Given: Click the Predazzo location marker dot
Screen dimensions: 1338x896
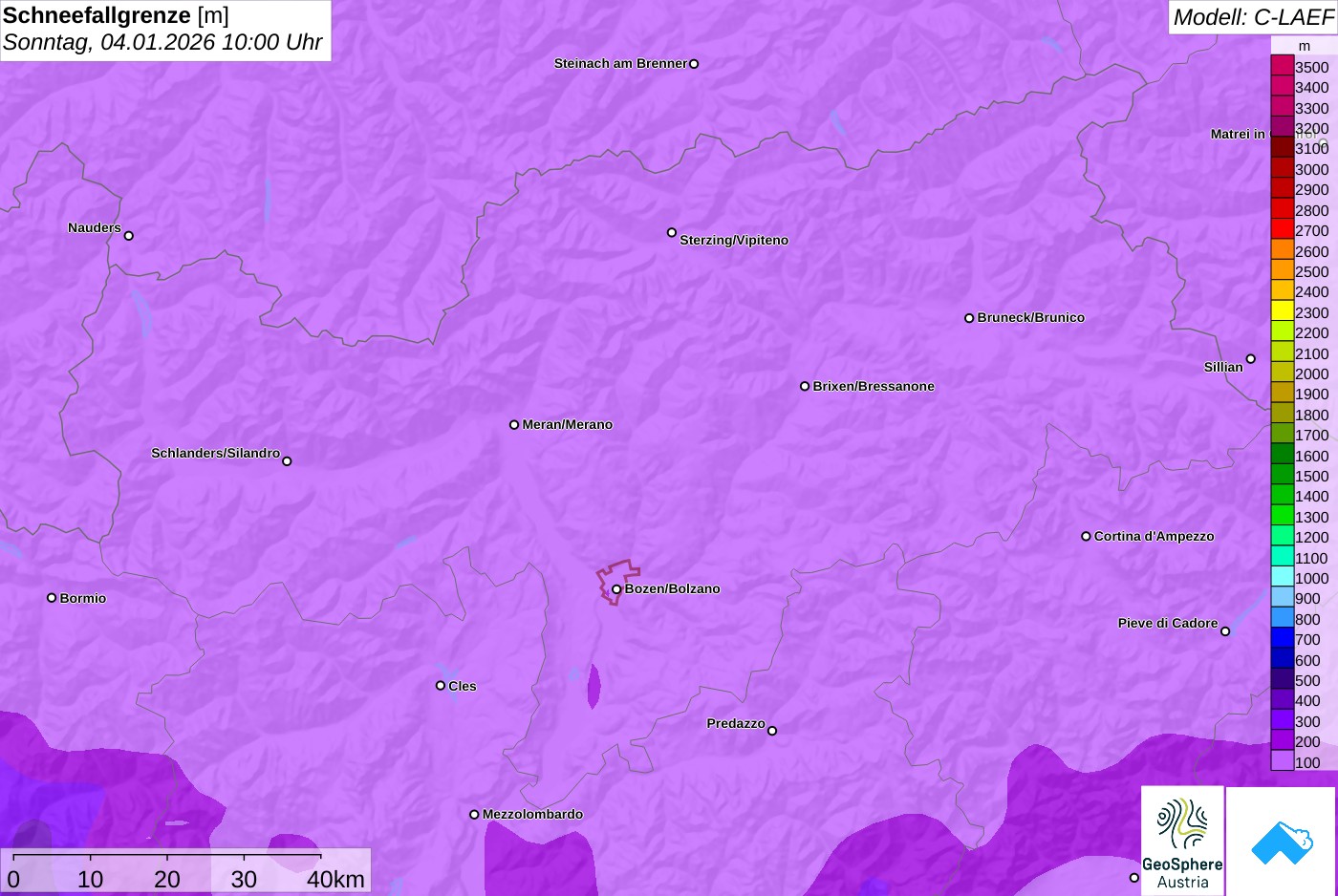Looking at the screenshot, I should tap(772, 731).
